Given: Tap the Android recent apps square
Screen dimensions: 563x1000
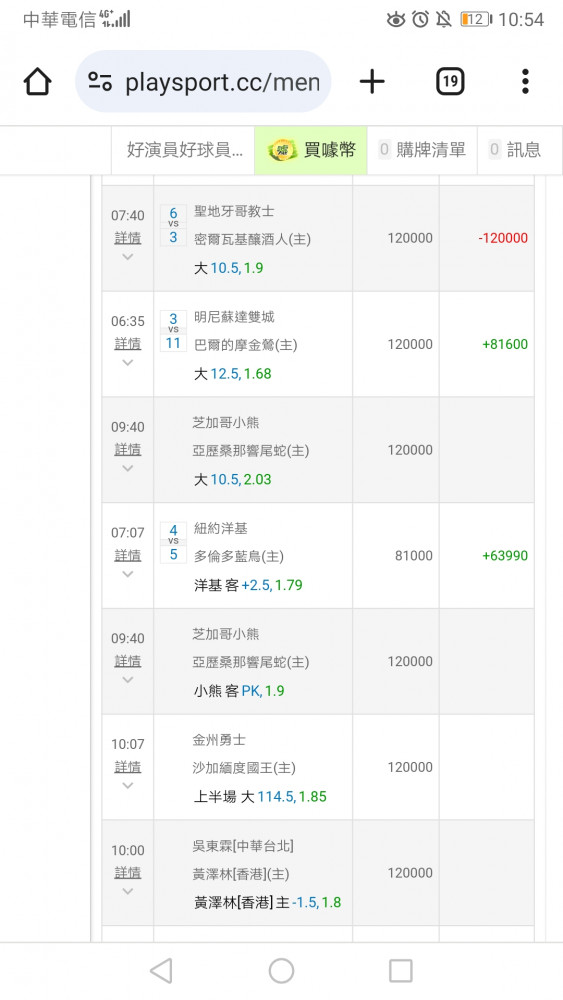Looking at the screenshot, I should point(400,971).
